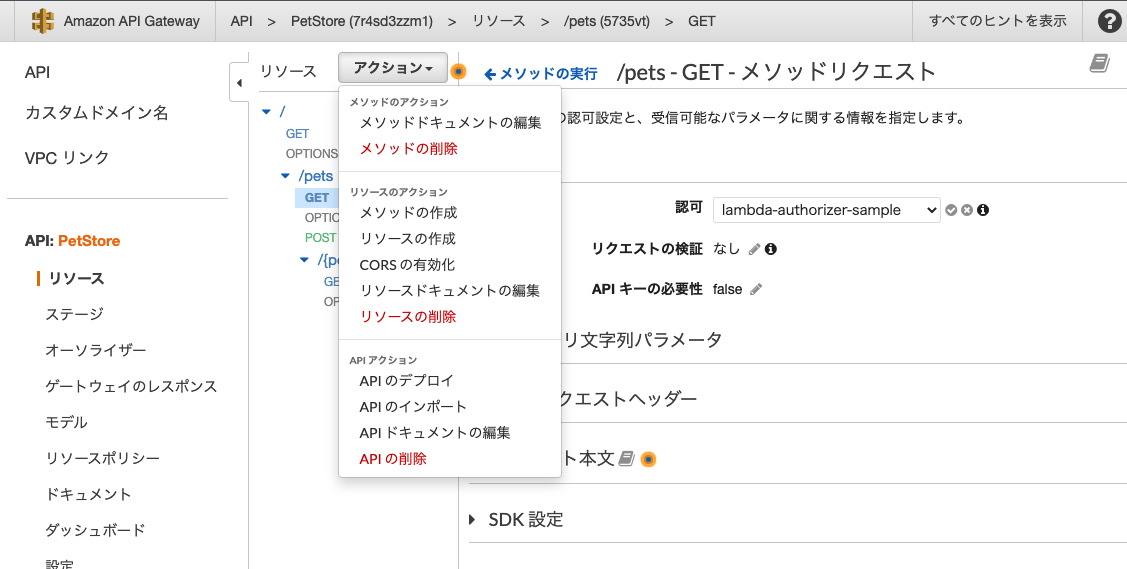Image resolution: width=1127 pixels, height=569 pixels.
Task: Show info for リクエストの検証
Action: [x=770, y=249]
